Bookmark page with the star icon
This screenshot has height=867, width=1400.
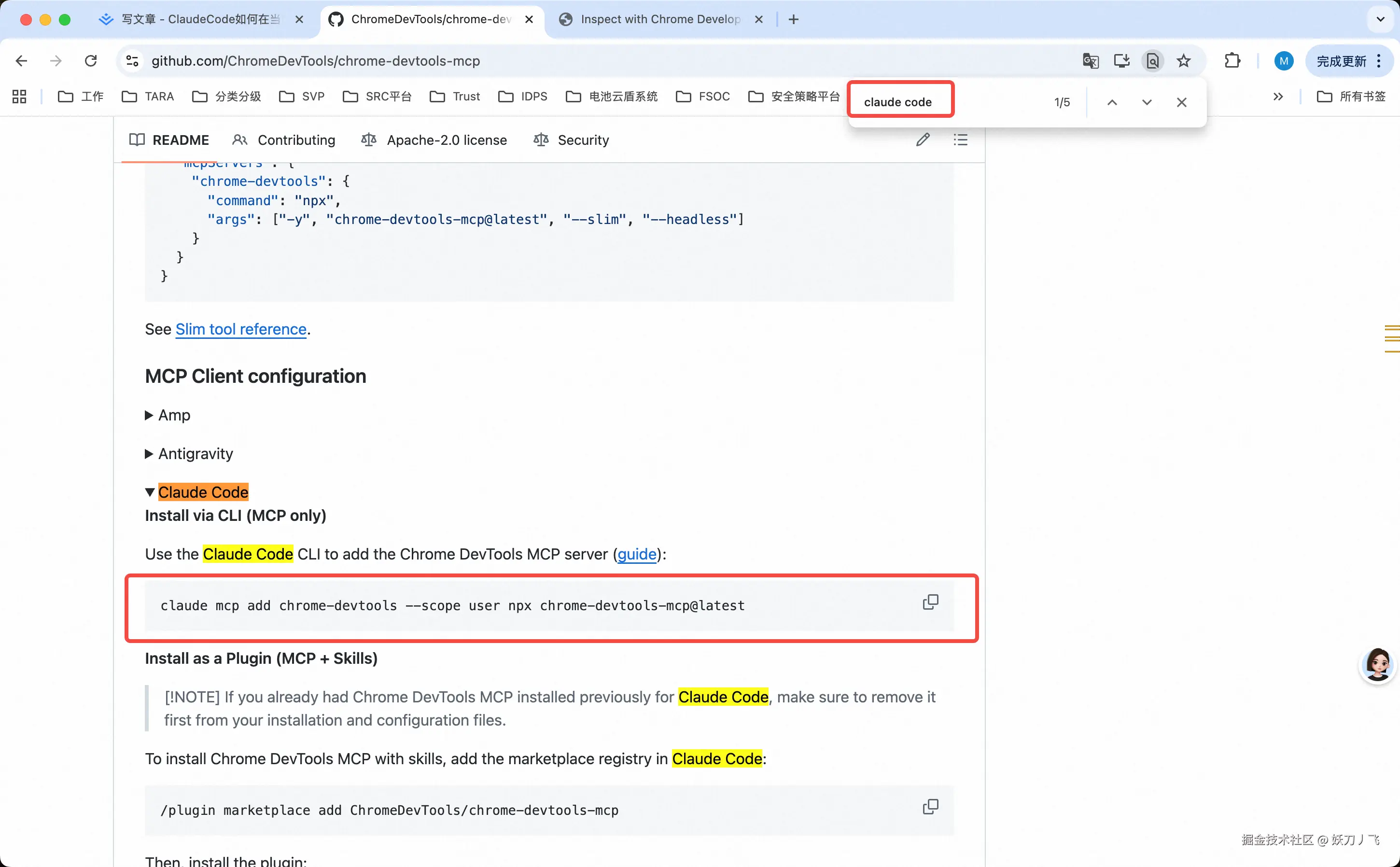(x=1183, y=61)
